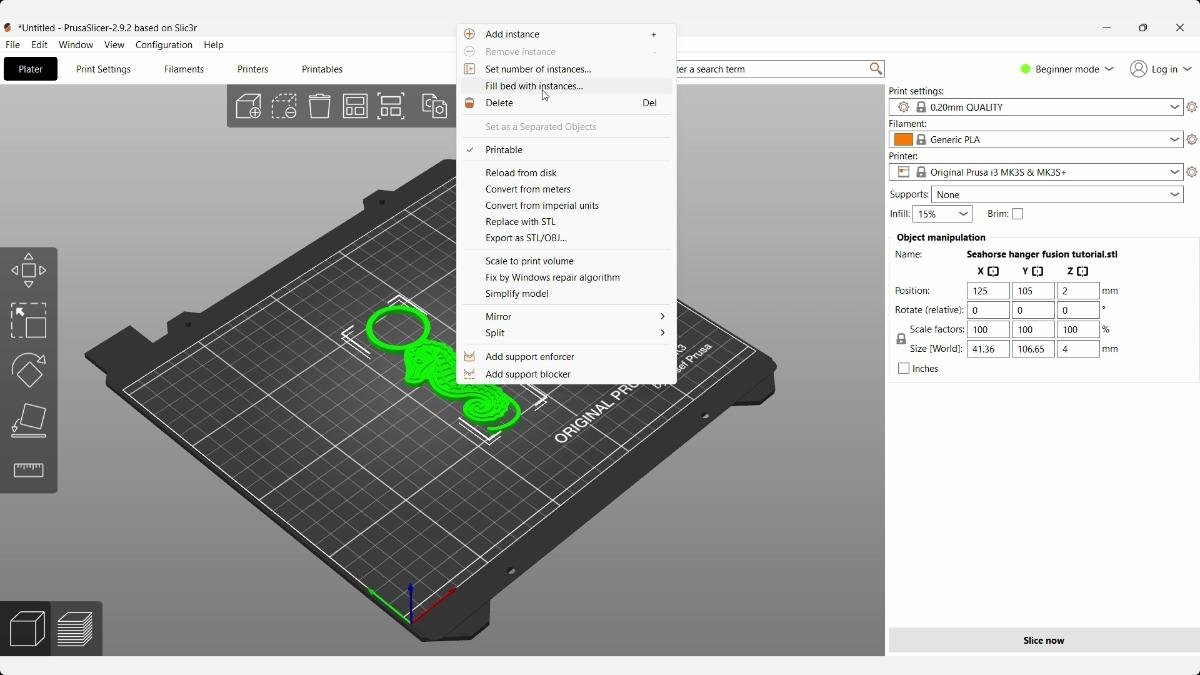
Task: Switch to 3D editor view cube icon
Action: click(x=27, y=629)
